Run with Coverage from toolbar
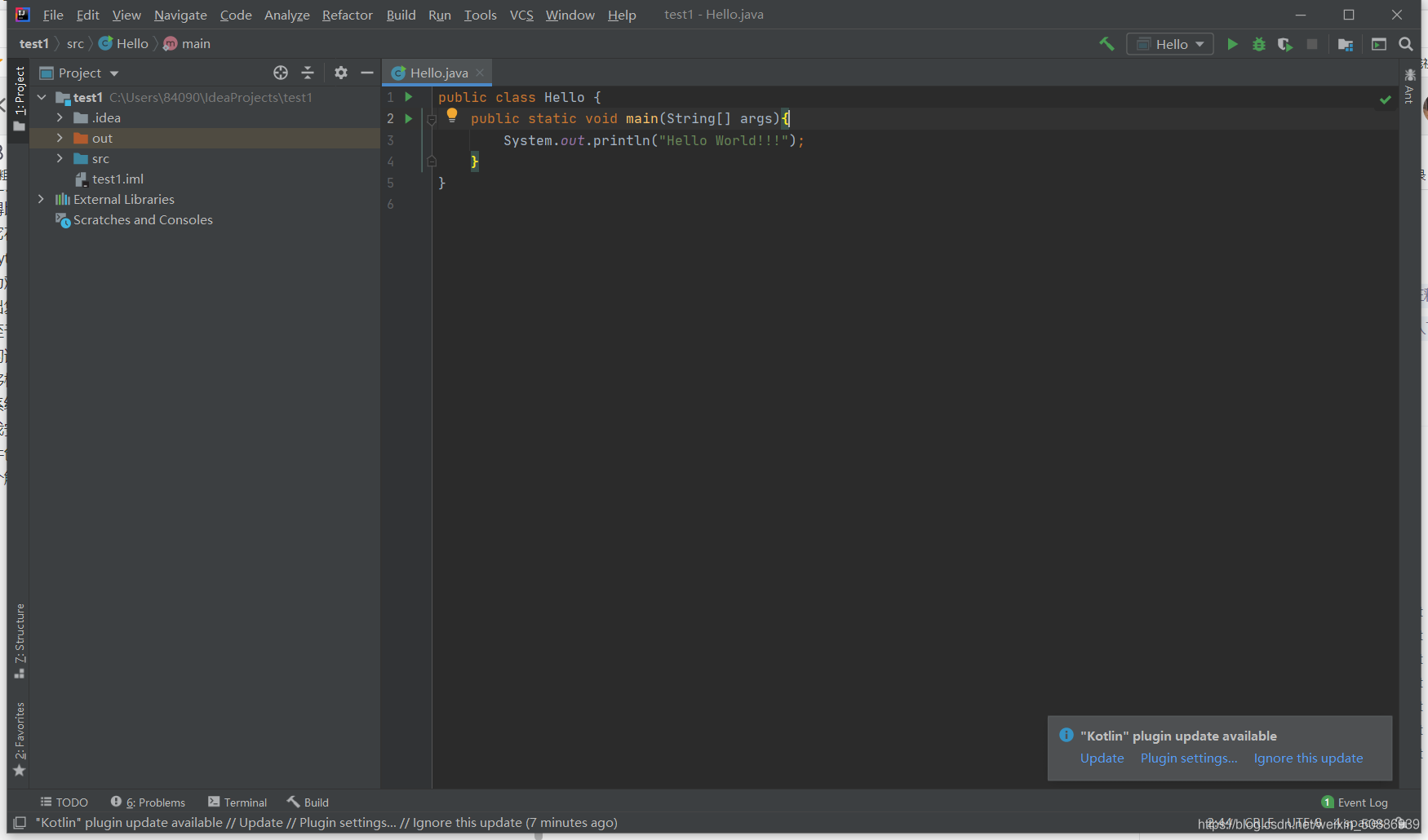The height and width of the screenshot is (840, 1428). click(x=1285, y=44)
